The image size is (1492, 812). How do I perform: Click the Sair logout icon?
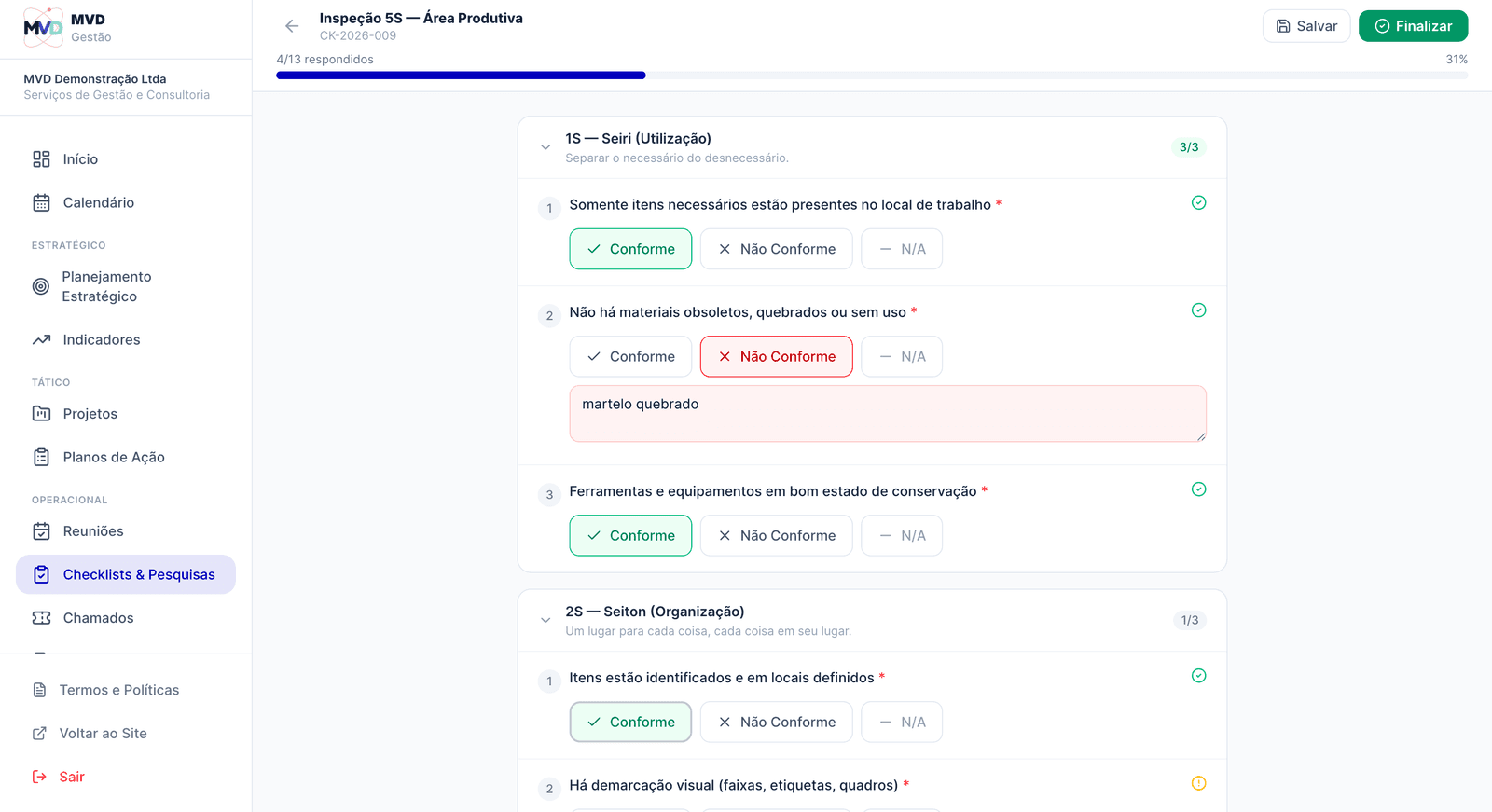tap(39, 777)
